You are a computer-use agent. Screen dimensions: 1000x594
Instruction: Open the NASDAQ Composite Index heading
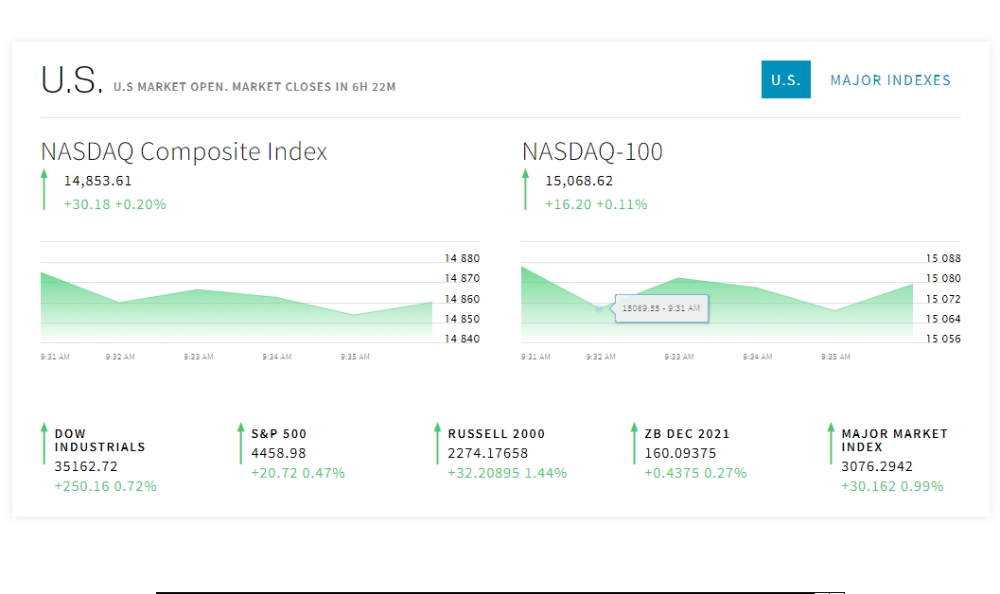184,152
